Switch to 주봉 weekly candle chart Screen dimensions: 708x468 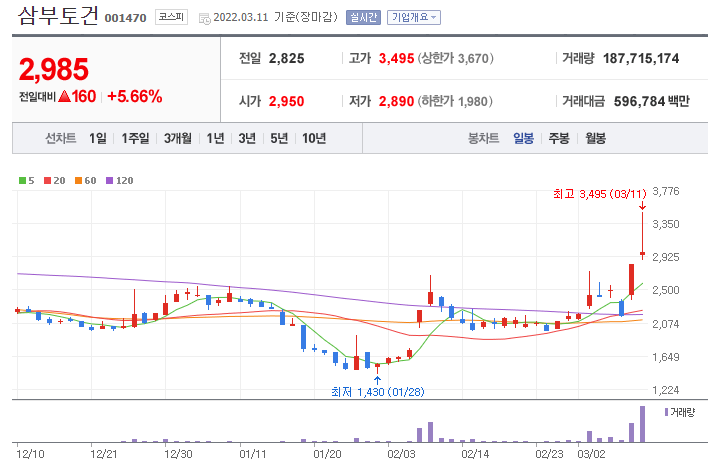pyautogui.click(x=559, y=138)
